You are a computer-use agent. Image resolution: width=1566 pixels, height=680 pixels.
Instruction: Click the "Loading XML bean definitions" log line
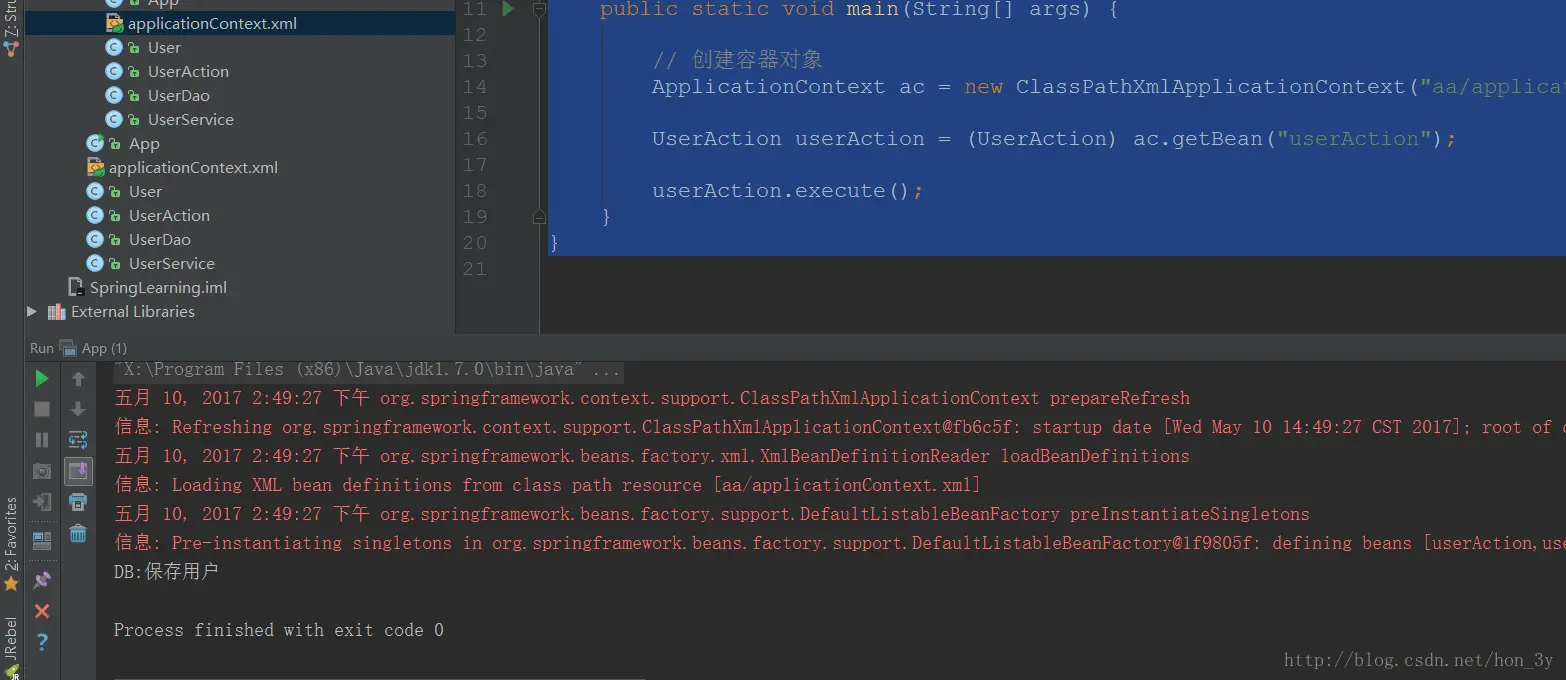[x=547, y=485]
